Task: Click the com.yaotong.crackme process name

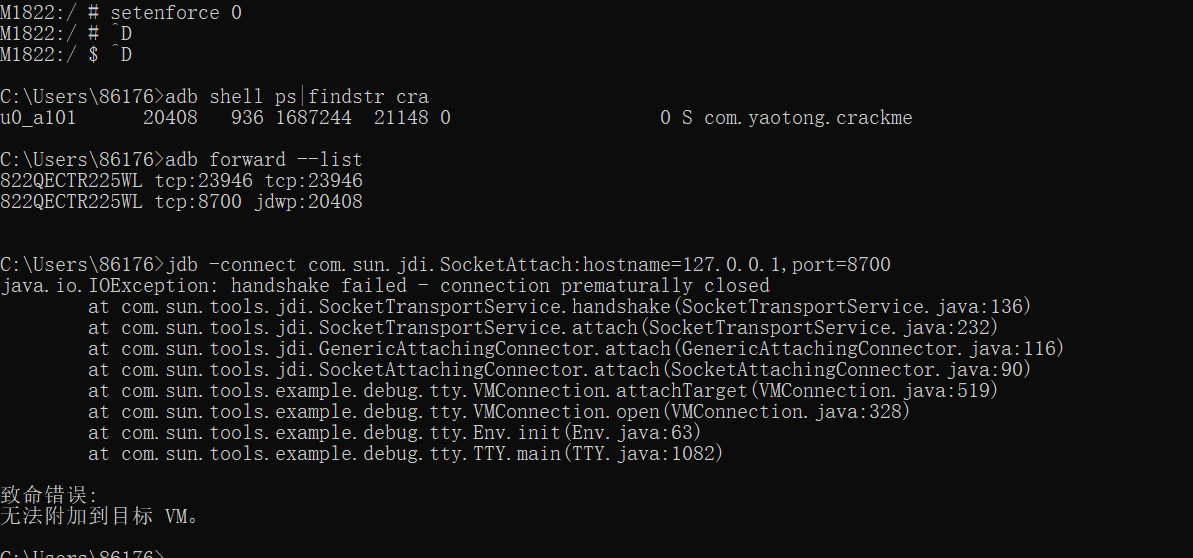Action: (808, 118)
